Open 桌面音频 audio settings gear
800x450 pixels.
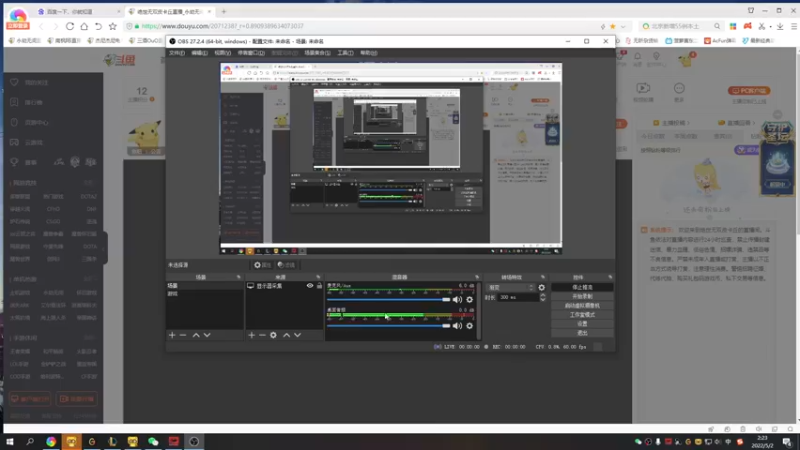click(x=469, y=326)
